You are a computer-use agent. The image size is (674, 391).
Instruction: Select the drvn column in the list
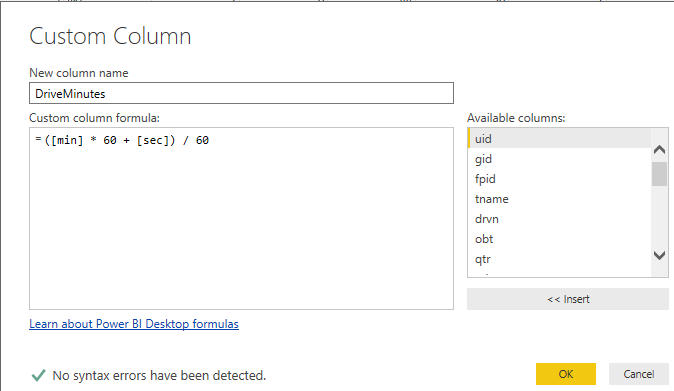560,219
